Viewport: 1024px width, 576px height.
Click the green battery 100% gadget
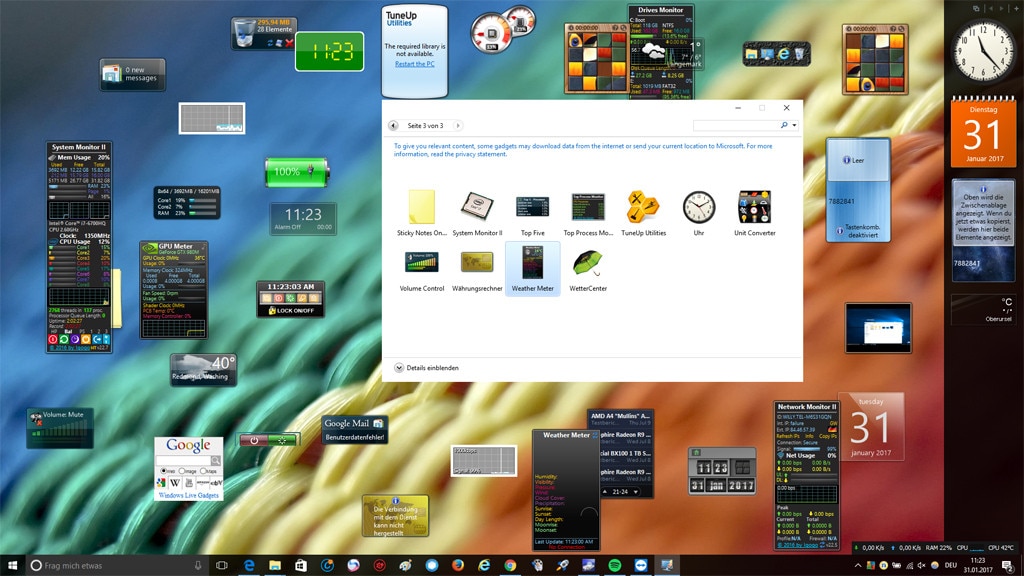click(296, 172)
